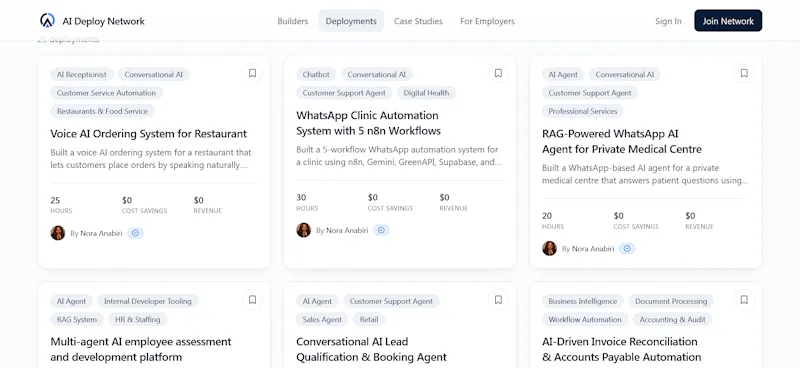The height and width of the screenshot is (368, 800).
Task: Click Customer Support Agent tag on Lead Qualification card
Action: click(x=391, y=301)
